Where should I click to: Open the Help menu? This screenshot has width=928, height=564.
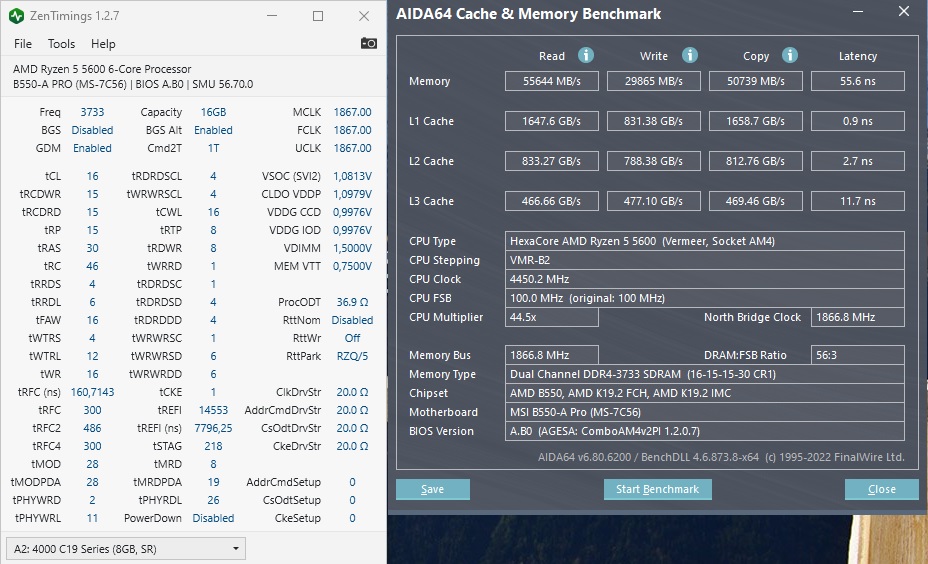(x=103, y=44)
